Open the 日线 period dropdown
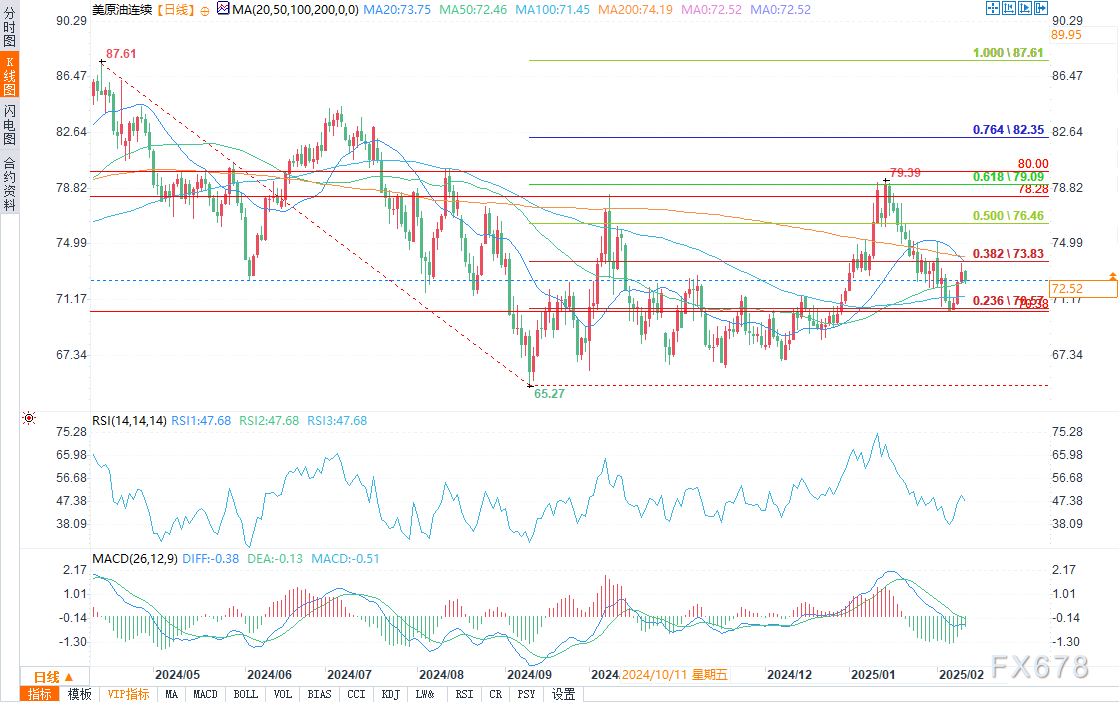 click(x=54, y=676)
